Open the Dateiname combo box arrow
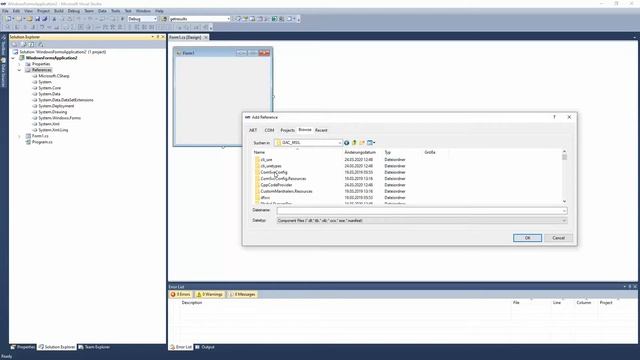Viewport: 640px width, 360px height. 564,211
